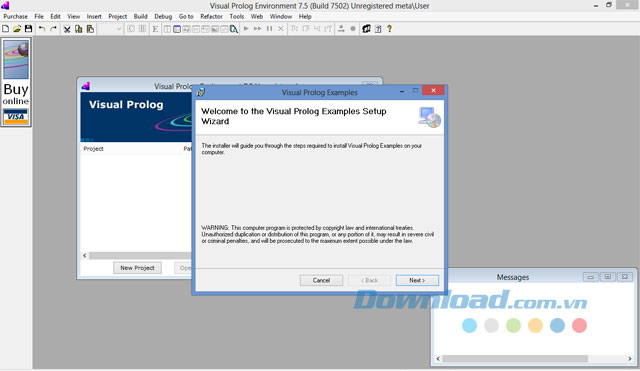The image size is (640, 371).
Task: Open the Refactor menu
Action: point(211,16)
